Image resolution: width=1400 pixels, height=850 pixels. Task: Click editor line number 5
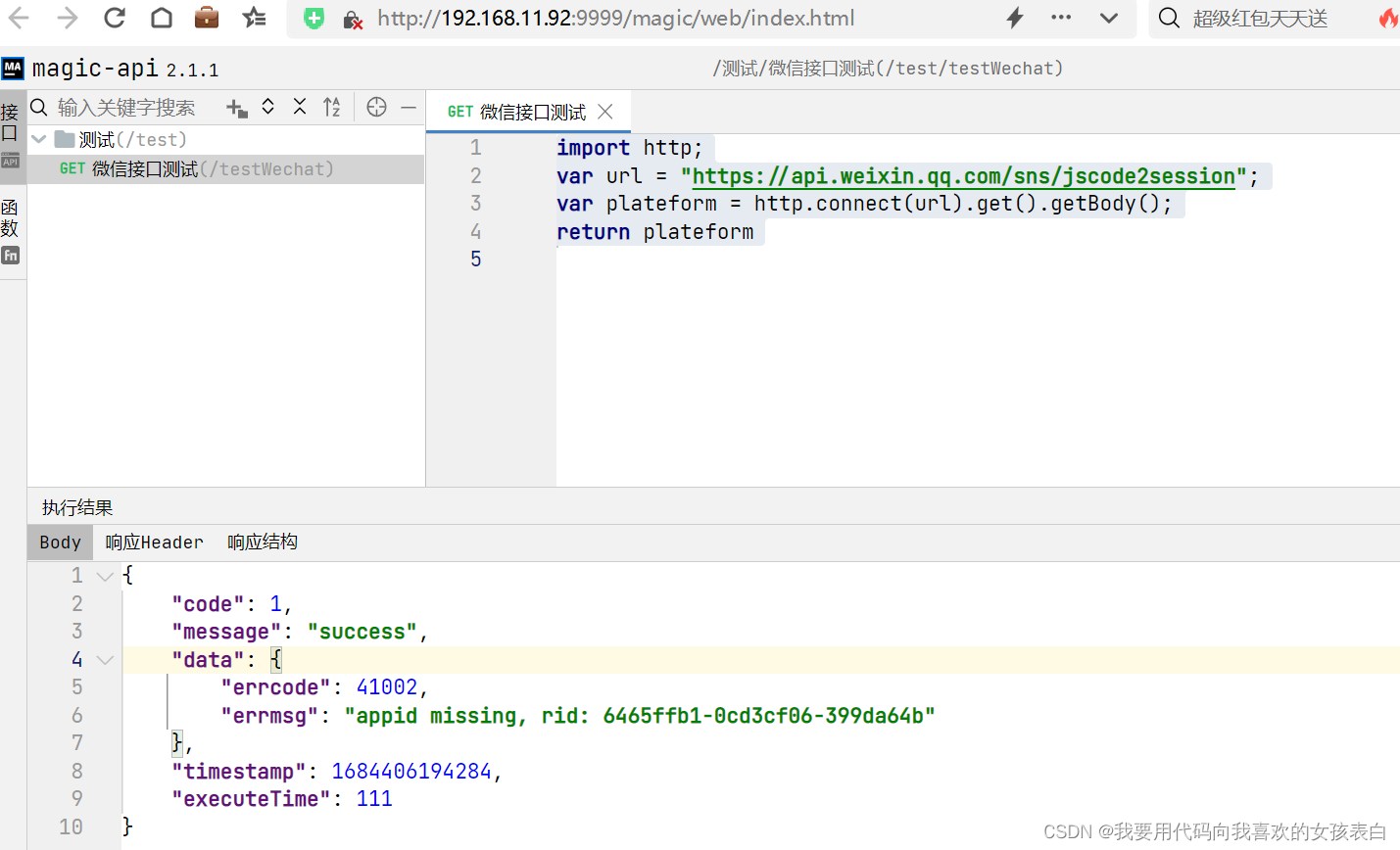pos(476,260)
